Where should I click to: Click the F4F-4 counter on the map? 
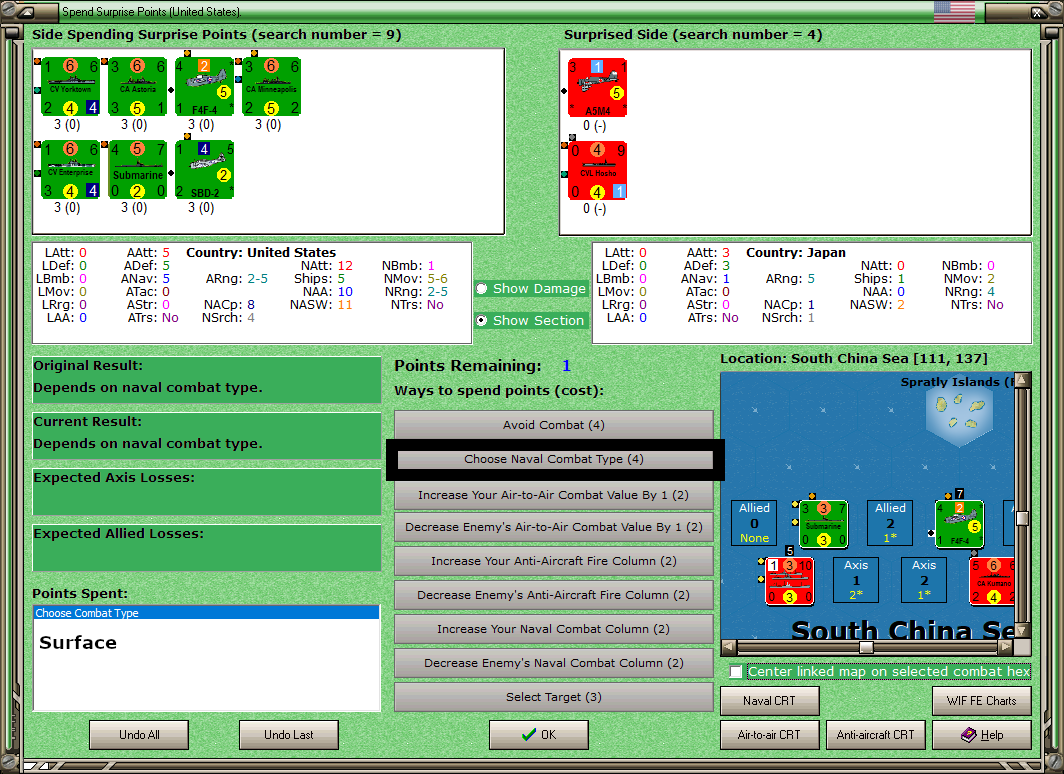[960, 524]
